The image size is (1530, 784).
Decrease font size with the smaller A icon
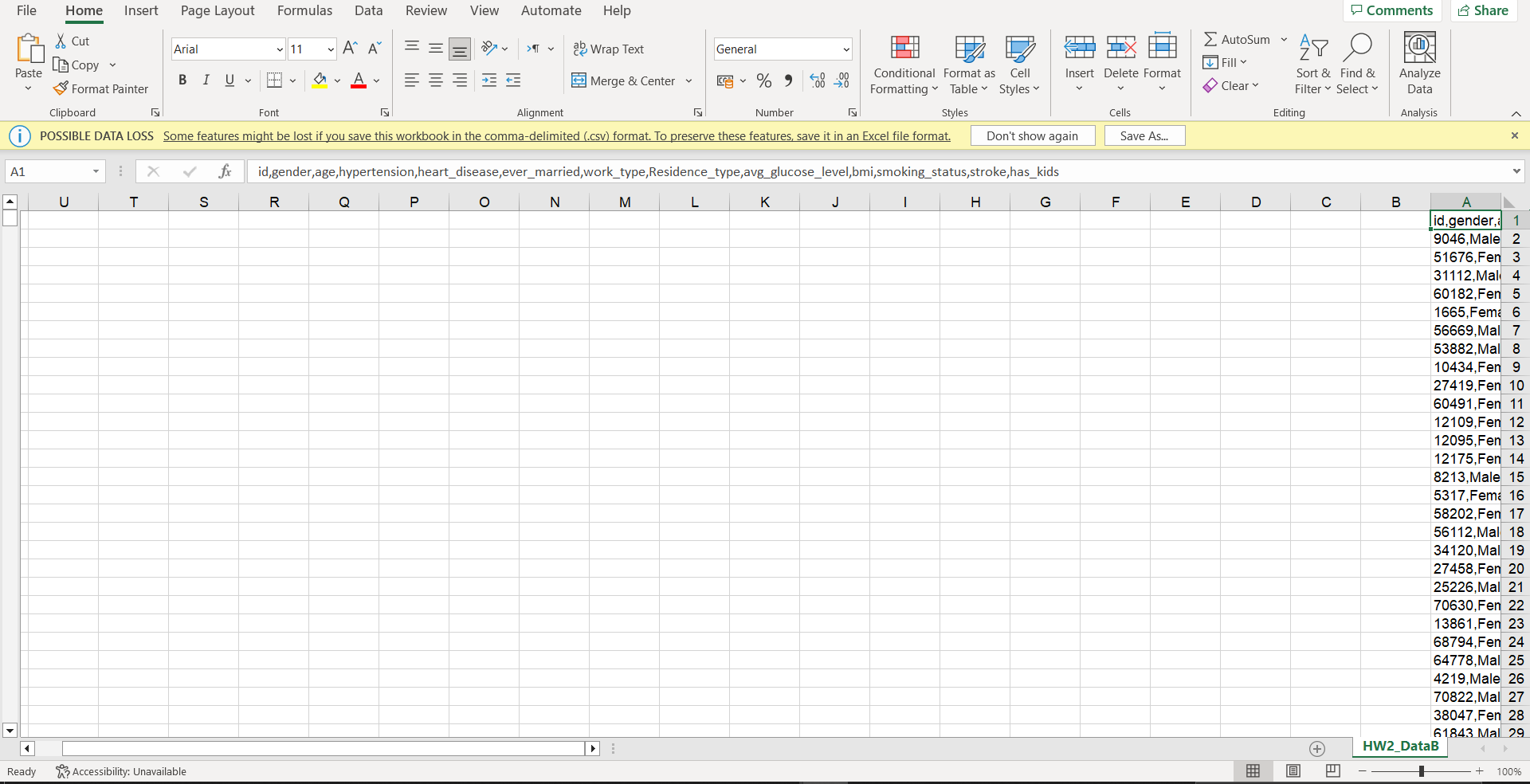[x=375, y=49]
